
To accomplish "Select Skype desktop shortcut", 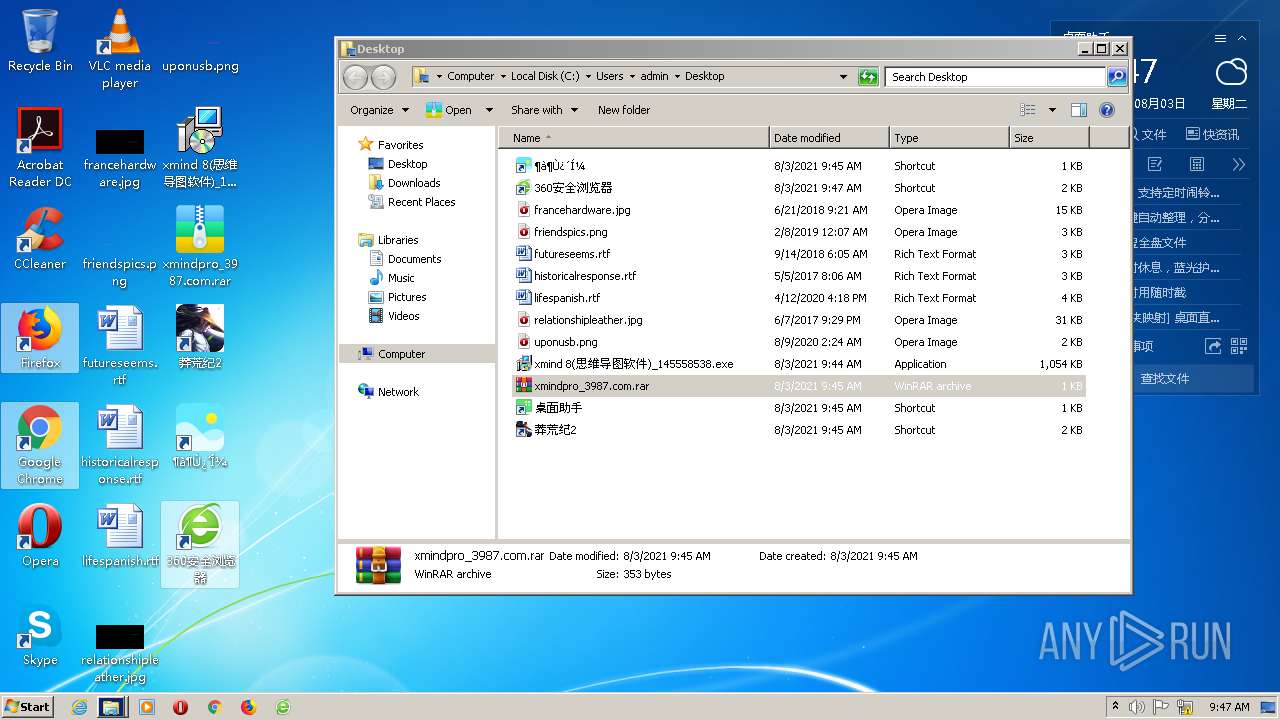I will (40, 636).
